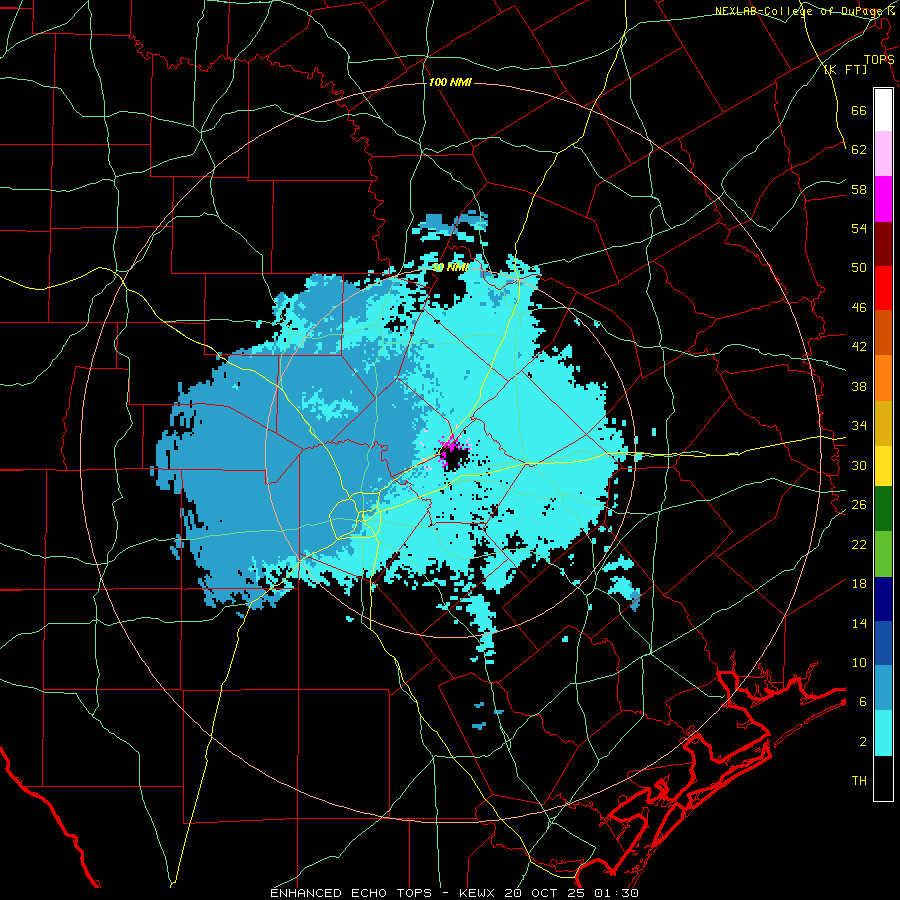Click the legend value '22'
Screen dimensions: 900x900
point(859,544)
